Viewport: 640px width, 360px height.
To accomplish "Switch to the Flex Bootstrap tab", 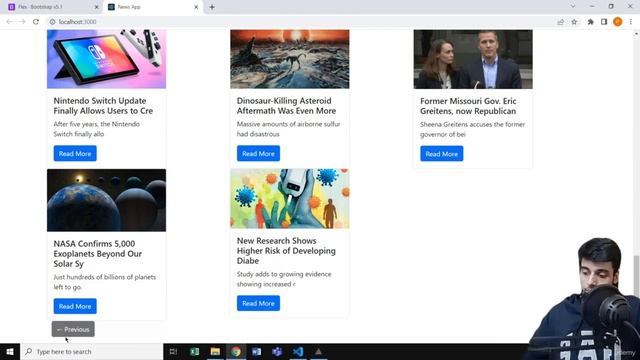I will tap(52, 7).
